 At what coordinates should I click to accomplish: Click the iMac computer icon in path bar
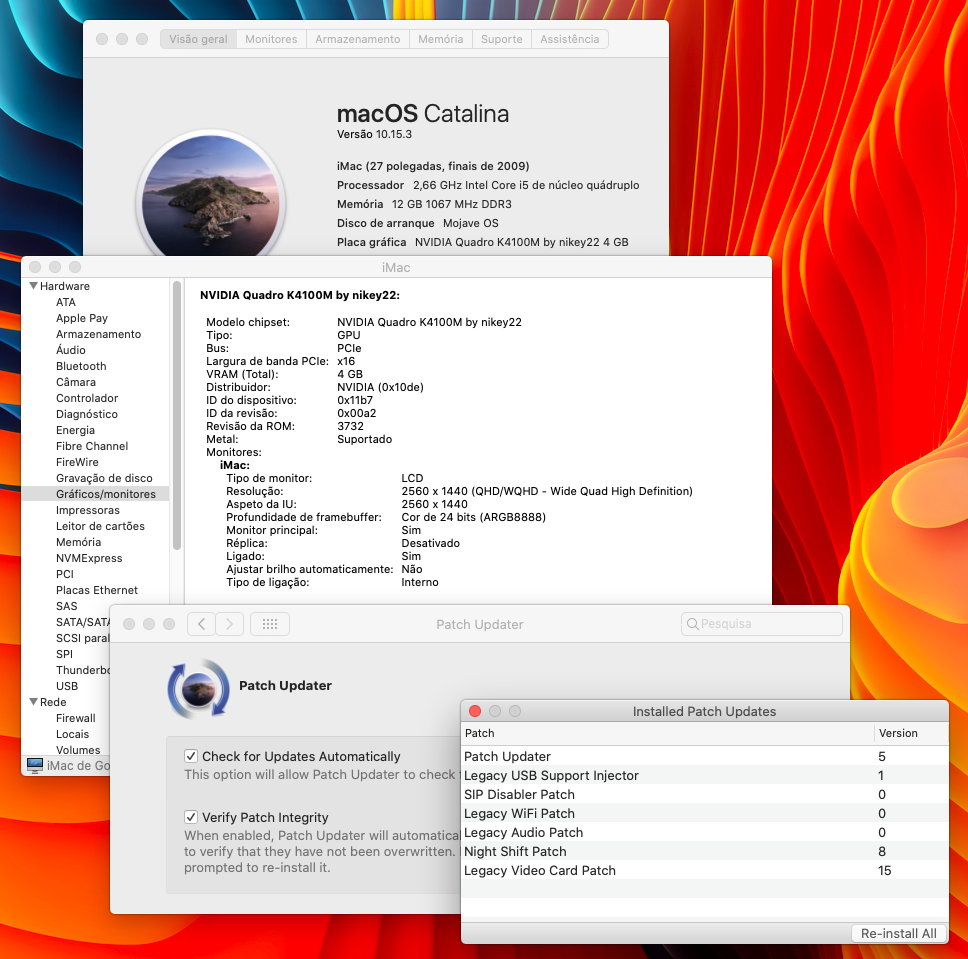(x=35, y=765)
